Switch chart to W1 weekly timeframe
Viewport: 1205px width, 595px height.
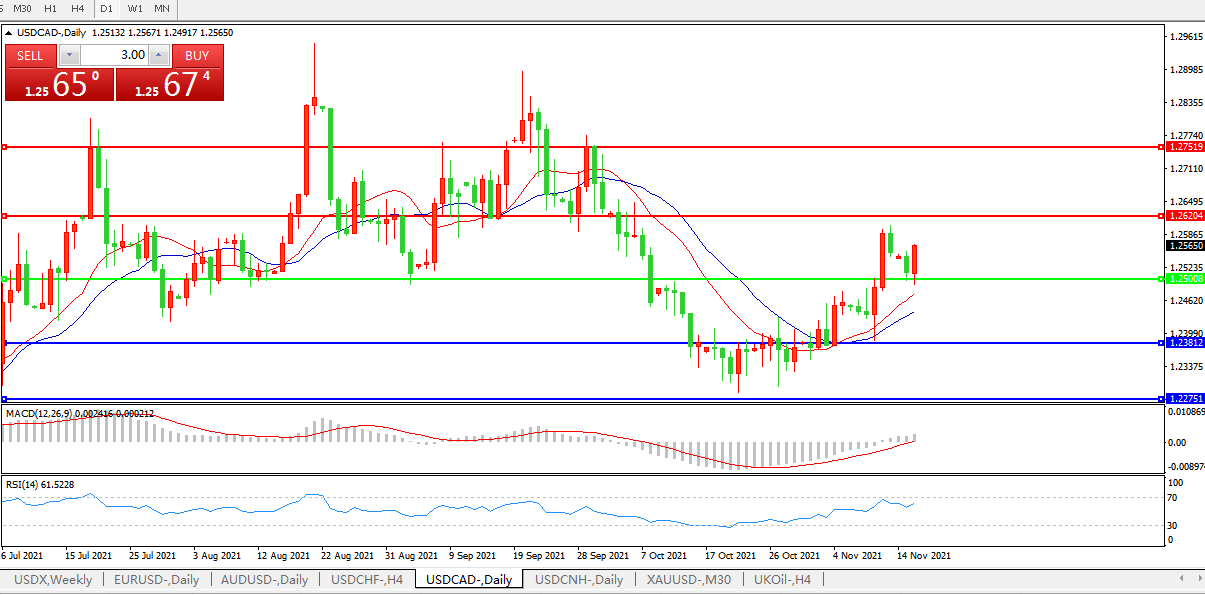click(x=135, y=8)
